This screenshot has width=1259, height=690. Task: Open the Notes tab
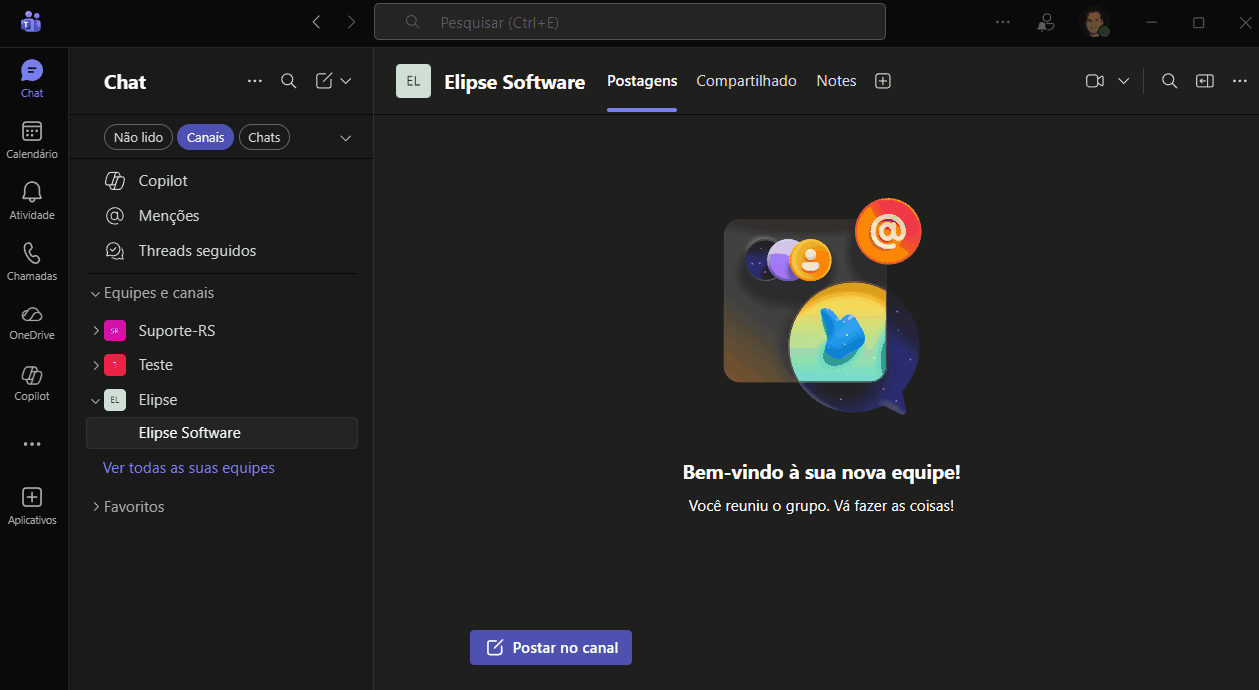coord(836,81)
